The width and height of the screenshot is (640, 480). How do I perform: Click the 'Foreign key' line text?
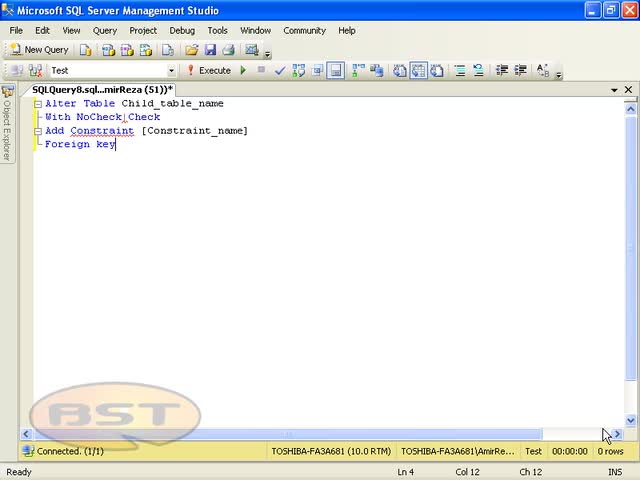pos(80,144)
